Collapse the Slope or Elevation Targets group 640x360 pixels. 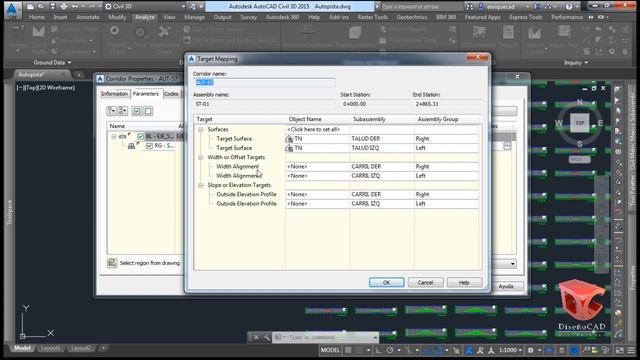(201, 185)
